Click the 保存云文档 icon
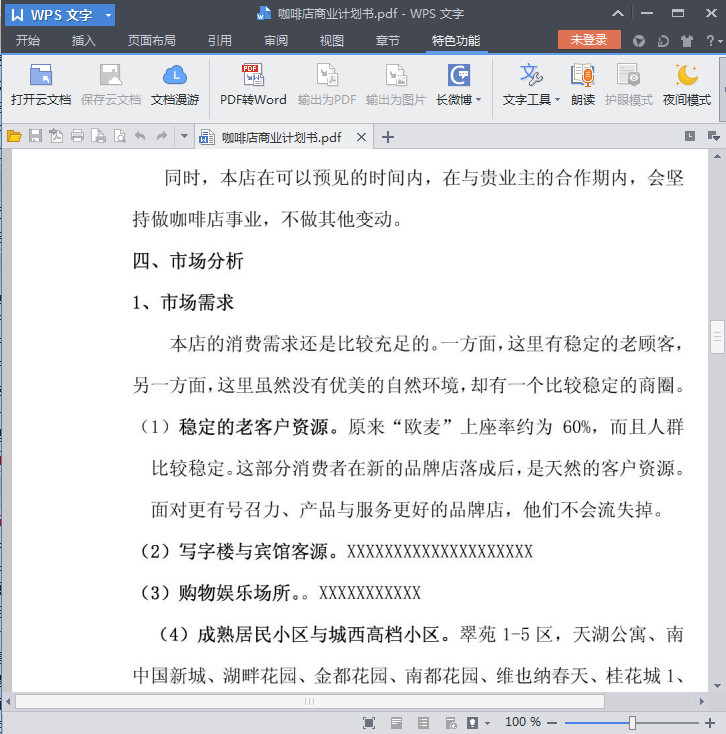 (110, 85)
